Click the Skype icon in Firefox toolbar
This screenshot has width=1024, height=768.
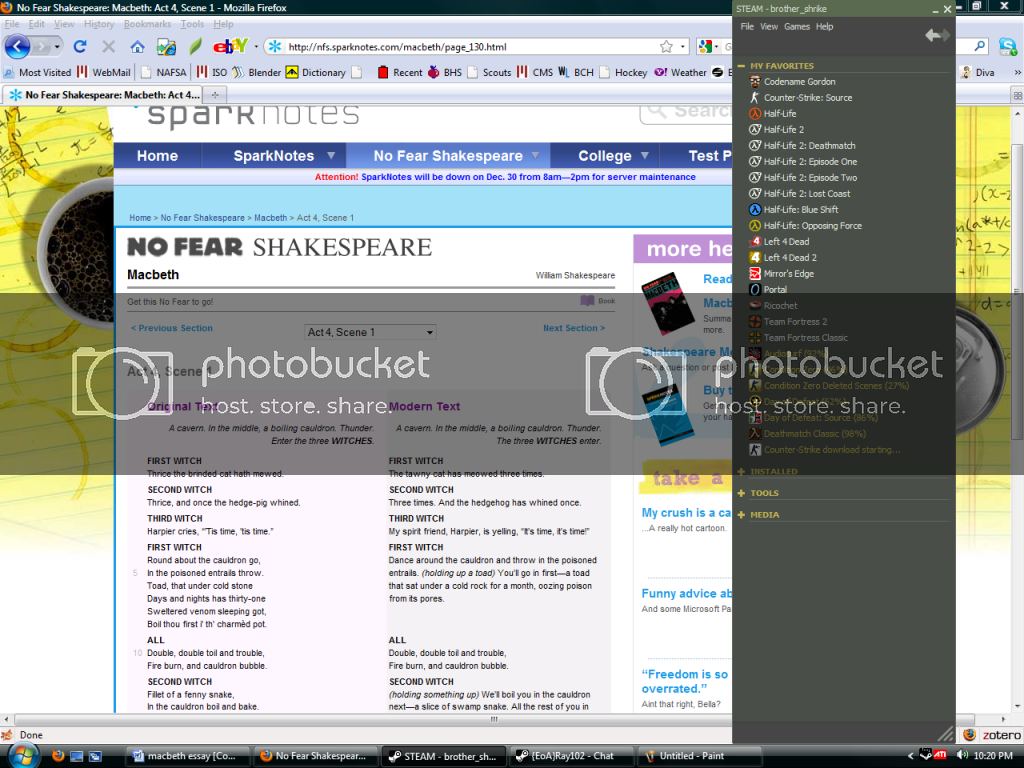point(1008,46)
